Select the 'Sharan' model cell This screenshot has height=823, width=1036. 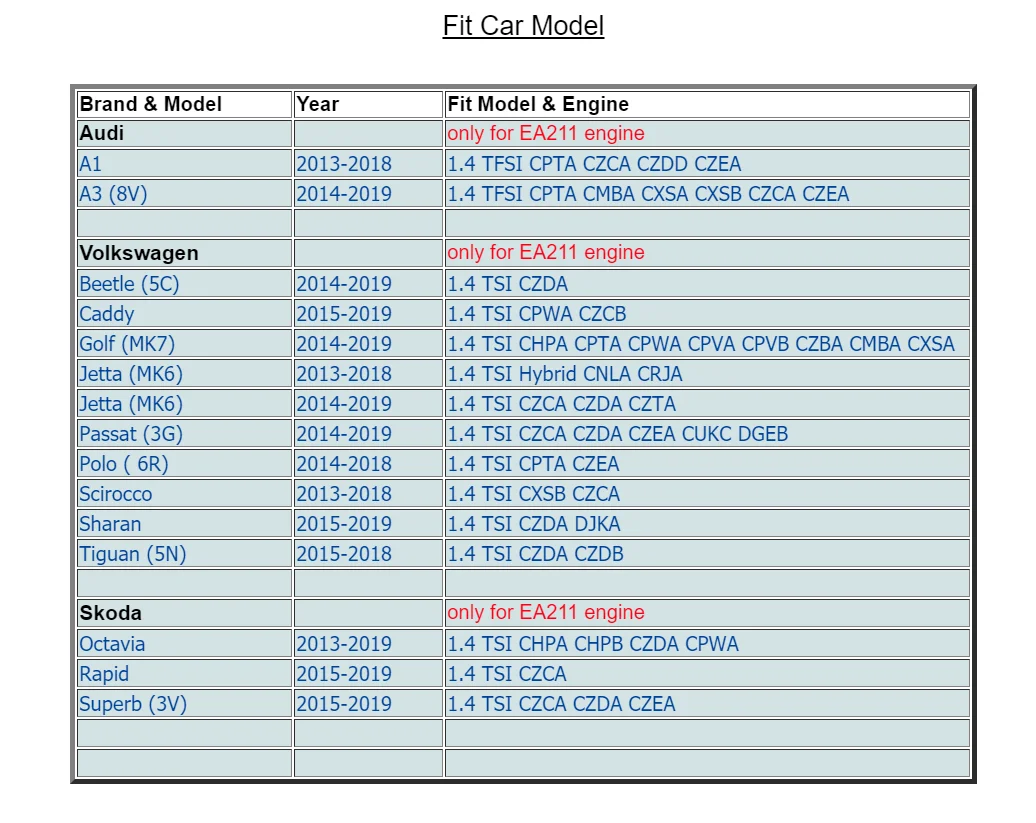point(184,524)
